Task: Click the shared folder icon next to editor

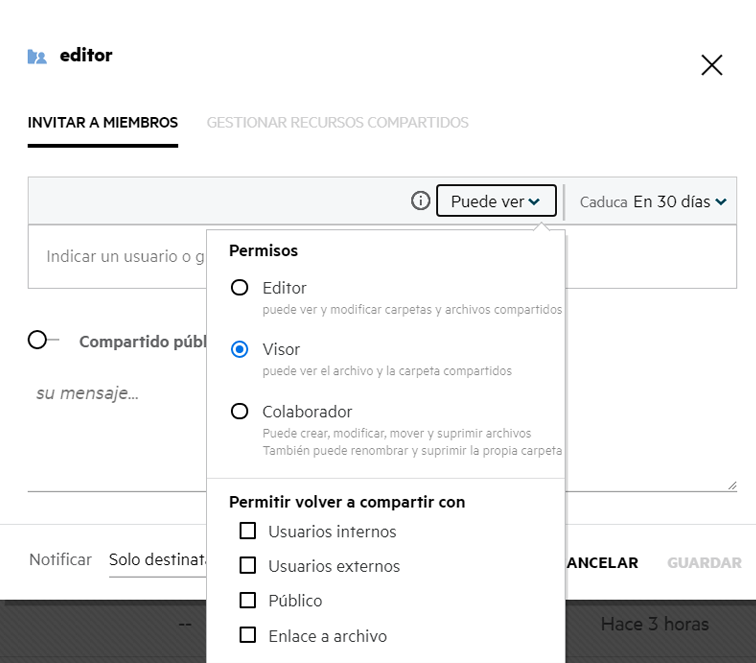Action: coord(37,57)
